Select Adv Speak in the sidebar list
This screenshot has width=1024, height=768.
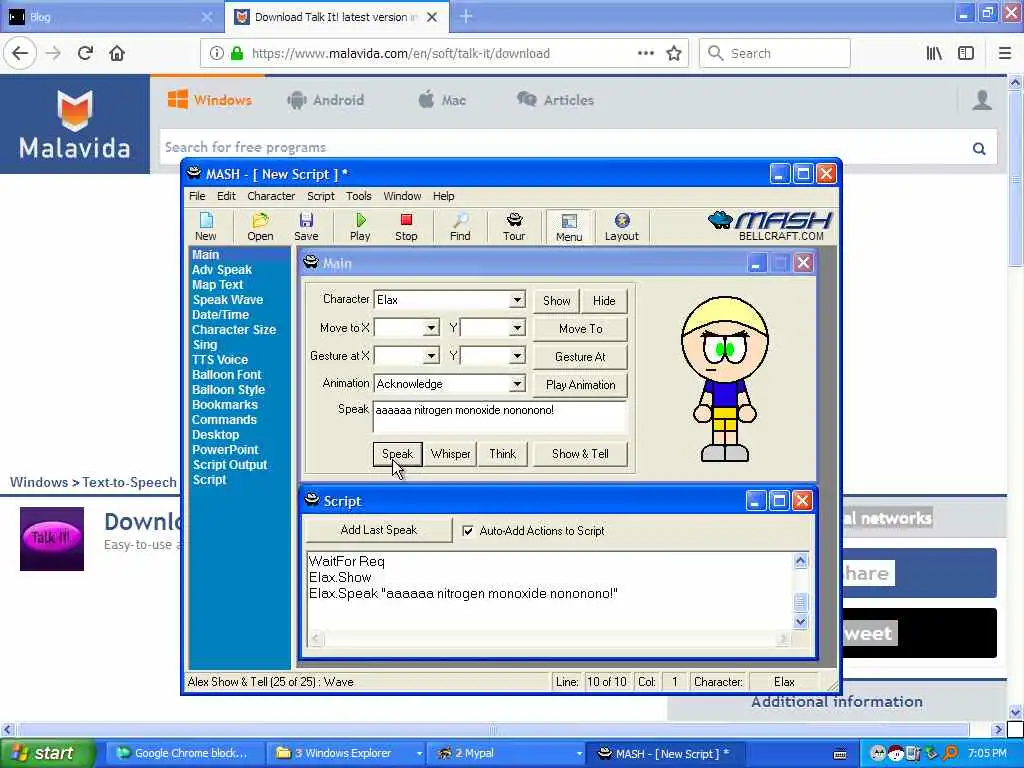tap(222, 270)
